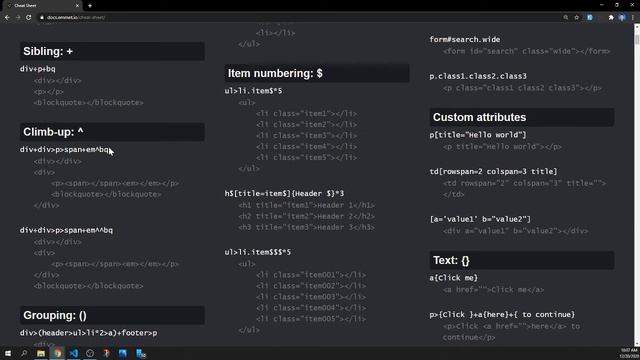640x360 pixels.
Task: Click the '<h1 title="item1">Header 1</h1>' output line
Action: tap(307, 205)
